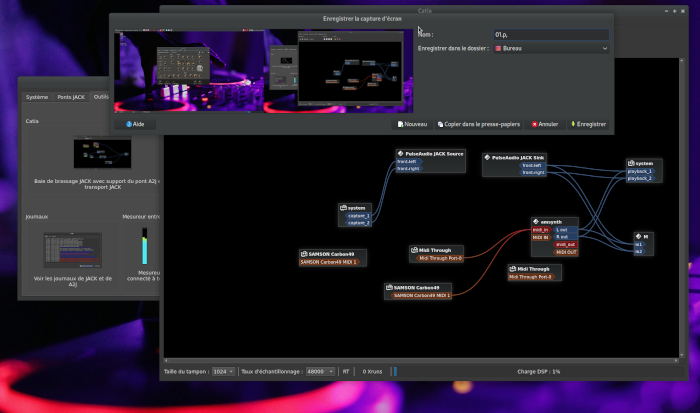Viewport: 700px width, 413px height.
Task: Click the amsynth node icon
Action: (x=536, y=222)
